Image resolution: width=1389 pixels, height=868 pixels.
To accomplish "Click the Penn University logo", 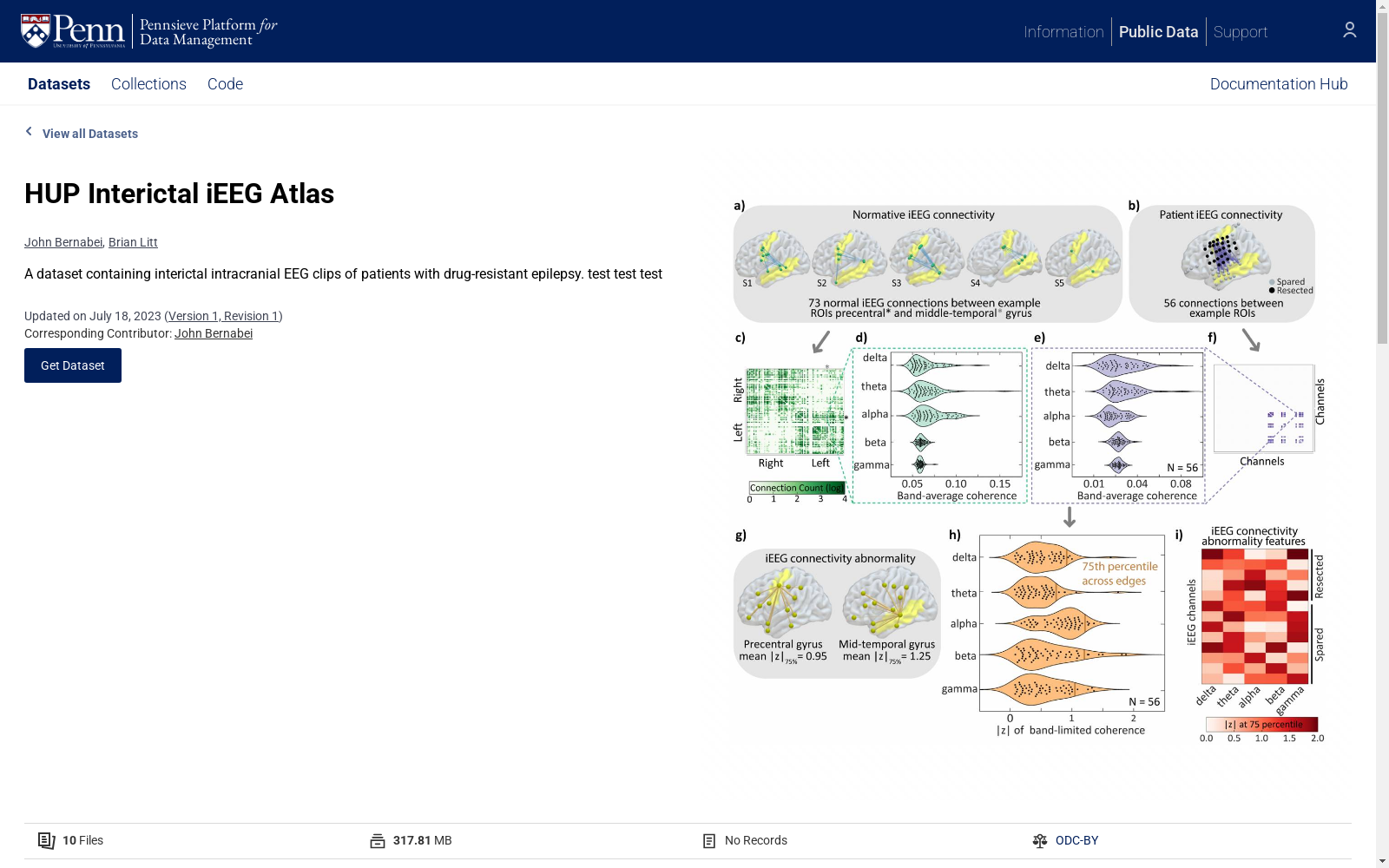I will pos(73,31).
